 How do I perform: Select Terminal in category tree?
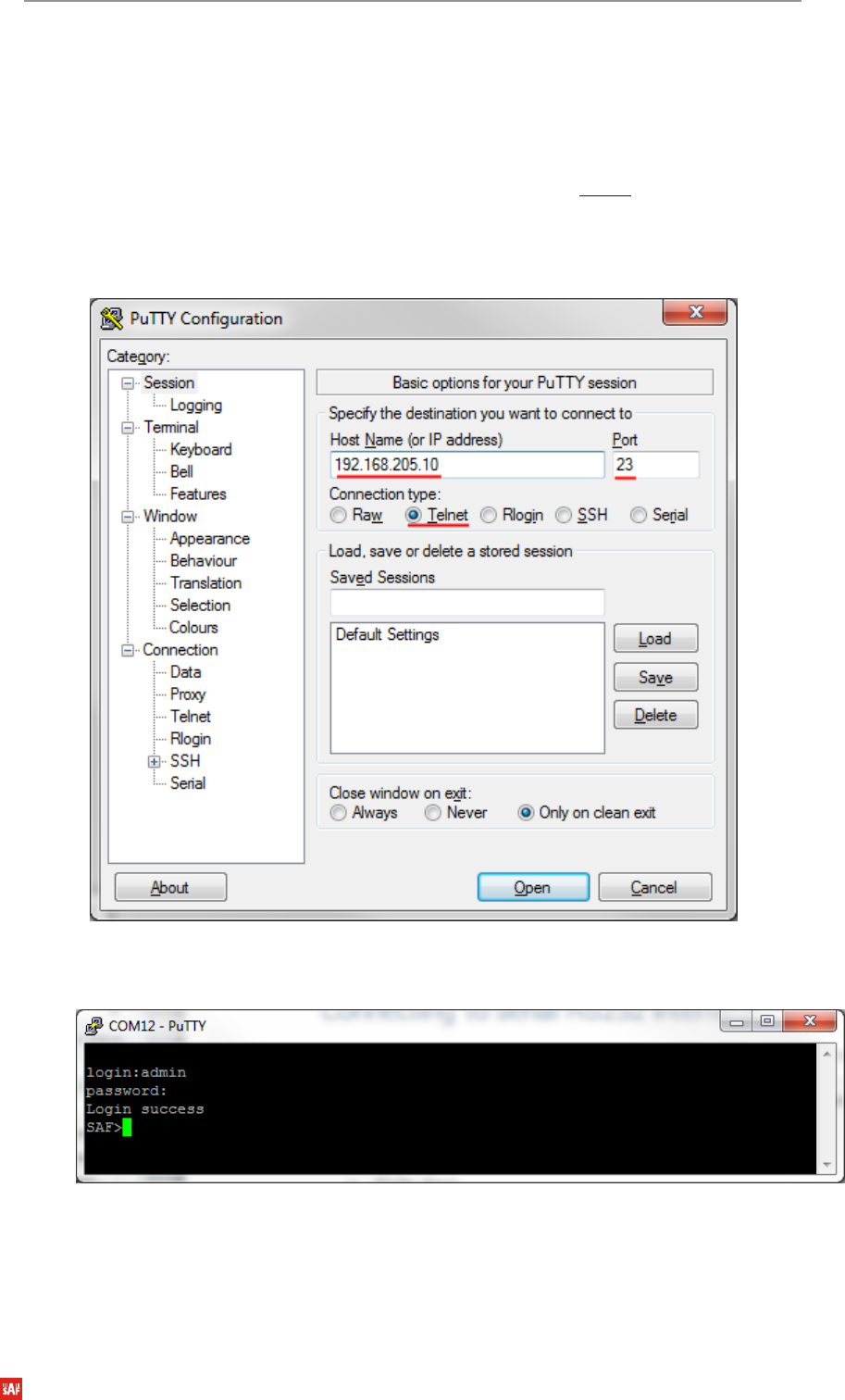click(171, 428)
